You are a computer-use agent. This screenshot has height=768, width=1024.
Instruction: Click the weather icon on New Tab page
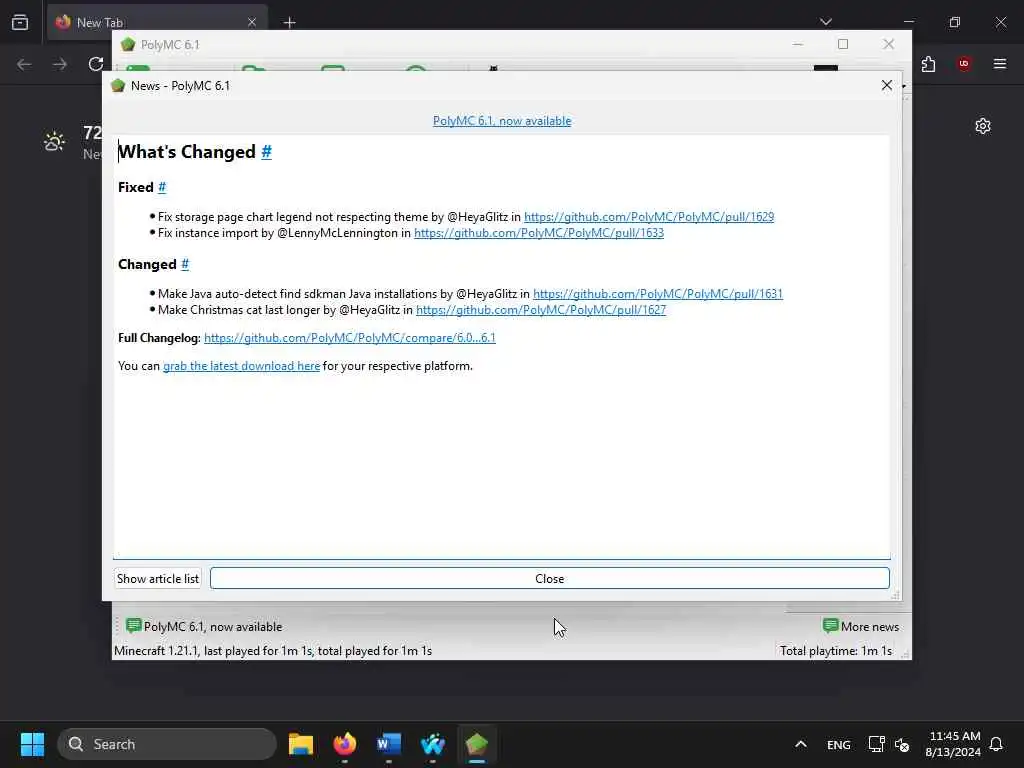pos(54,141)
